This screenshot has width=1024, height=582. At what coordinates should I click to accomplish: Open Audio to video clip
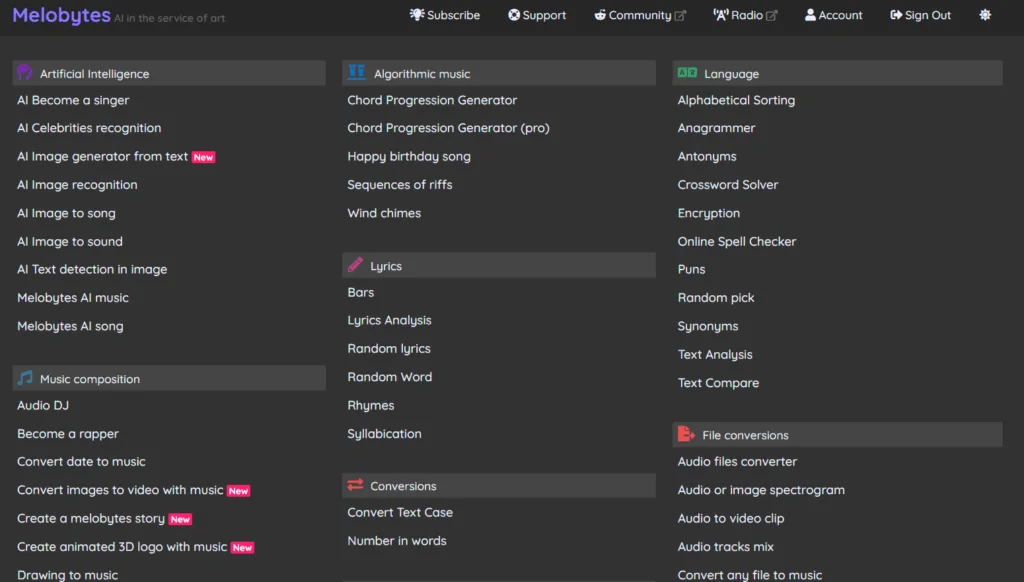(731, 518)
